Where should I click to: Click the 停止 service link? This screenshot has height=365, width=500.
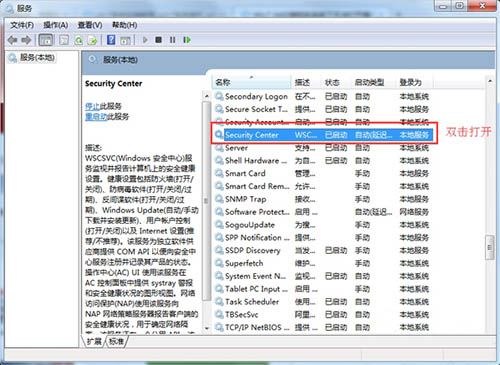[x=92, y=106]
